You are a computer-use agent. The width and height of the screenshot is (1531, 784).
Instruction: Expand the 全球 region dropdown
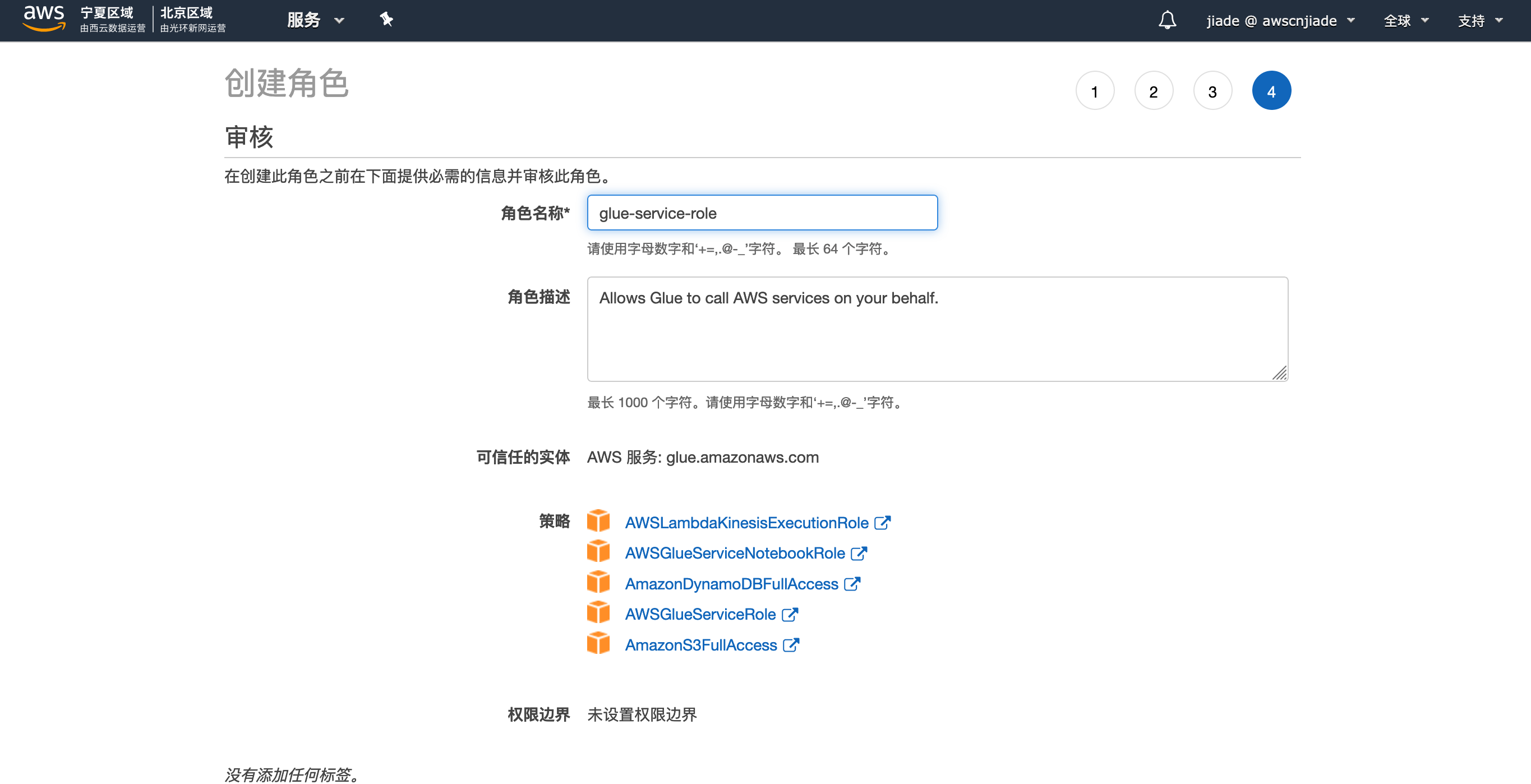click(x=1405, y=21)
